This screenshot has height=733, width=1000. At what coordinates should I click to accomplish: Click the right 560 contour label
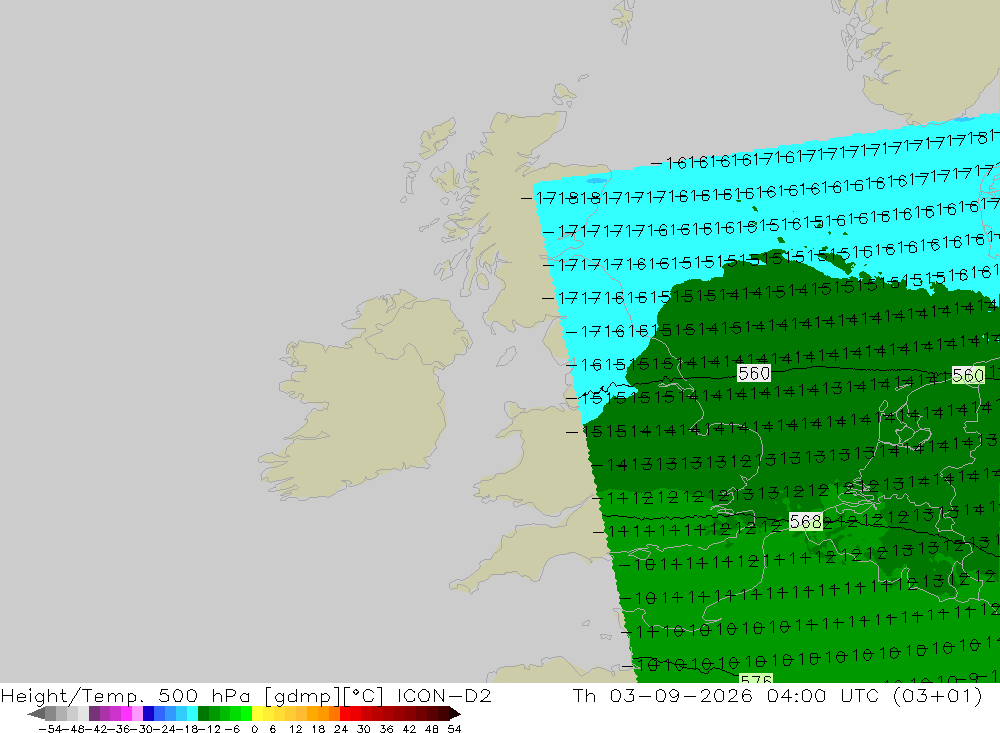[967, 375]
